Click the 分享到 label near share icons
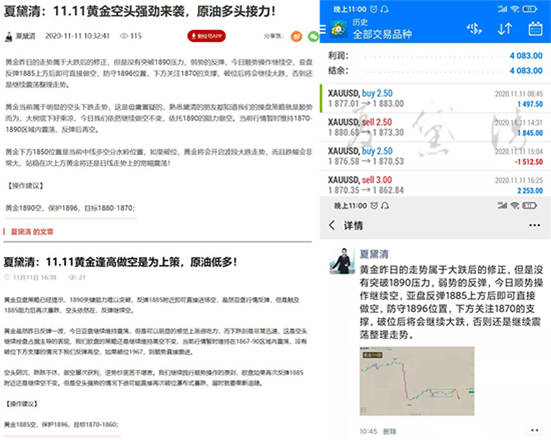551x440 pixels. [x=273, y=36]
